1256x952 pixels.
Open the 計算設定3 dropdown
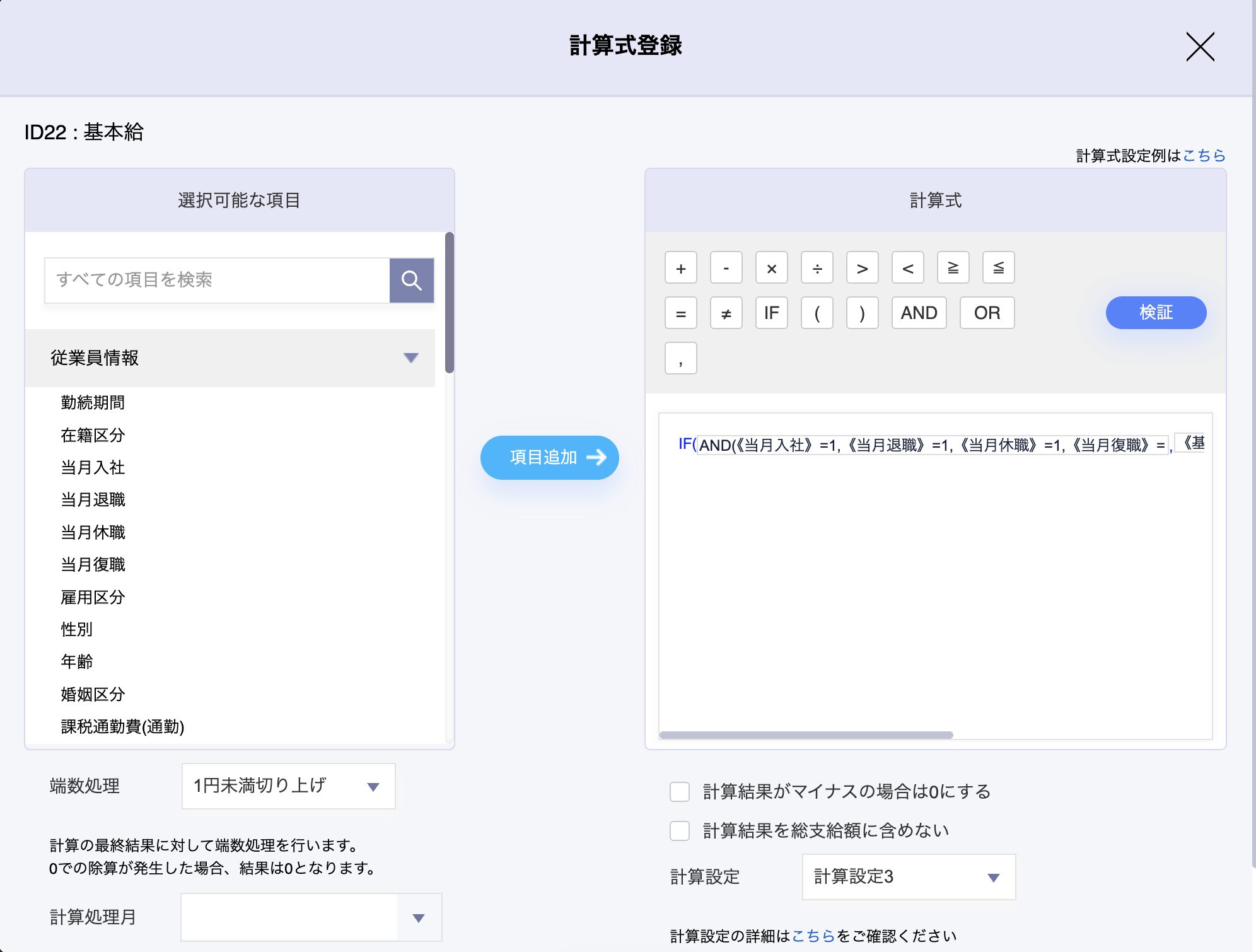click(908, 877)
